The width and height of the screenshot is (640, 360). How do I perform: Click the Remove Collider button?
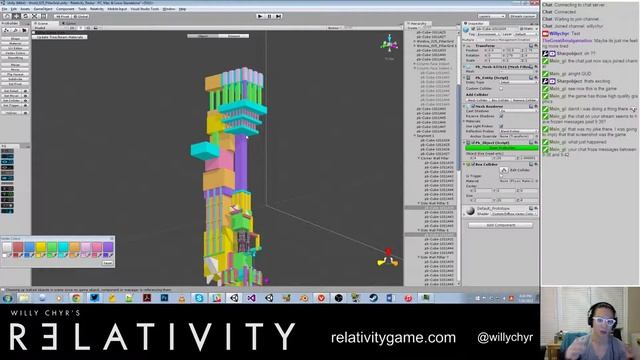[x=524, y=100]
